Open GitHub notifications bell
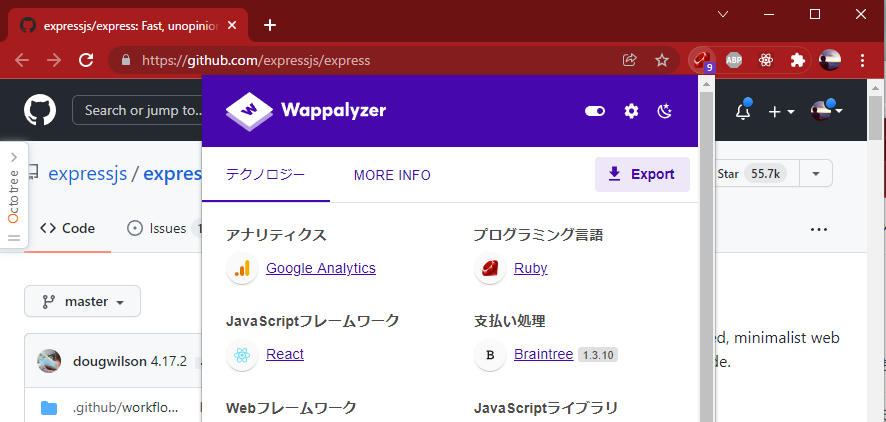Viewport: 886px width, 422px height. point(742,111)
